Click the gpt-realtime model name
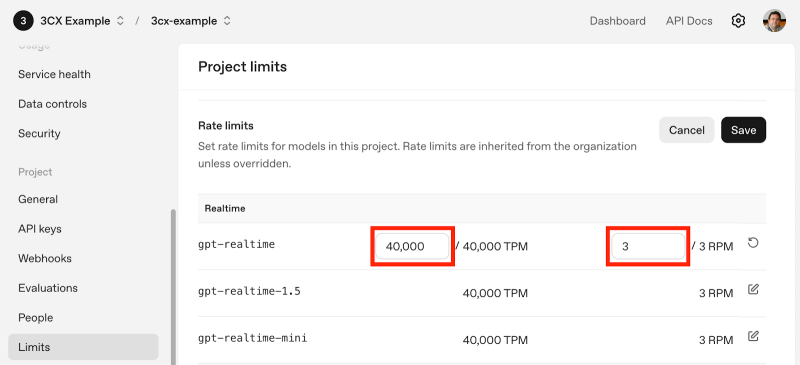 [x=236, y=245]
